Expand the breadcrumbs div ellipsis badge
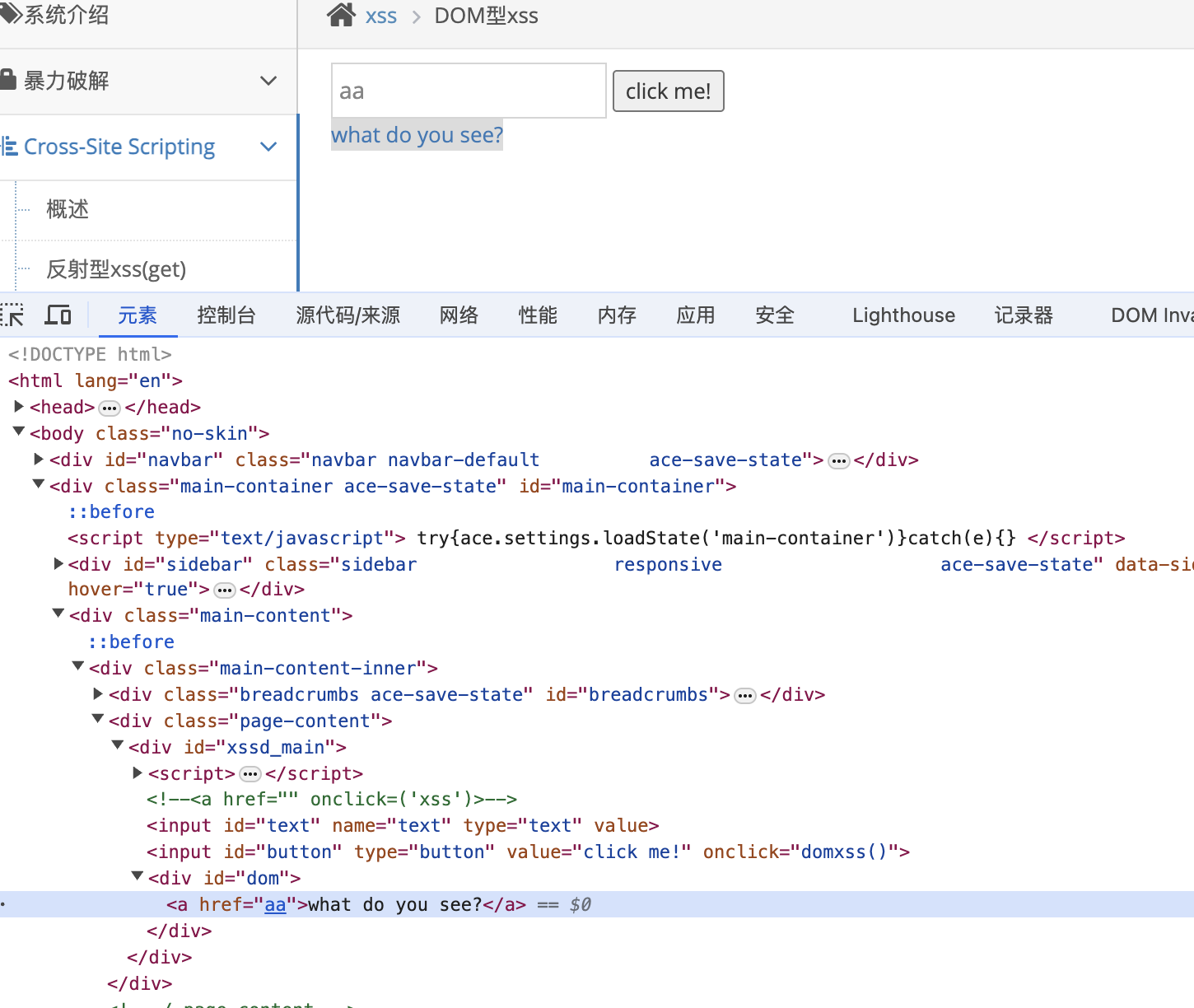Image resolution: width=1194 pixels, height=1008 pixels. tap(745, 696)
